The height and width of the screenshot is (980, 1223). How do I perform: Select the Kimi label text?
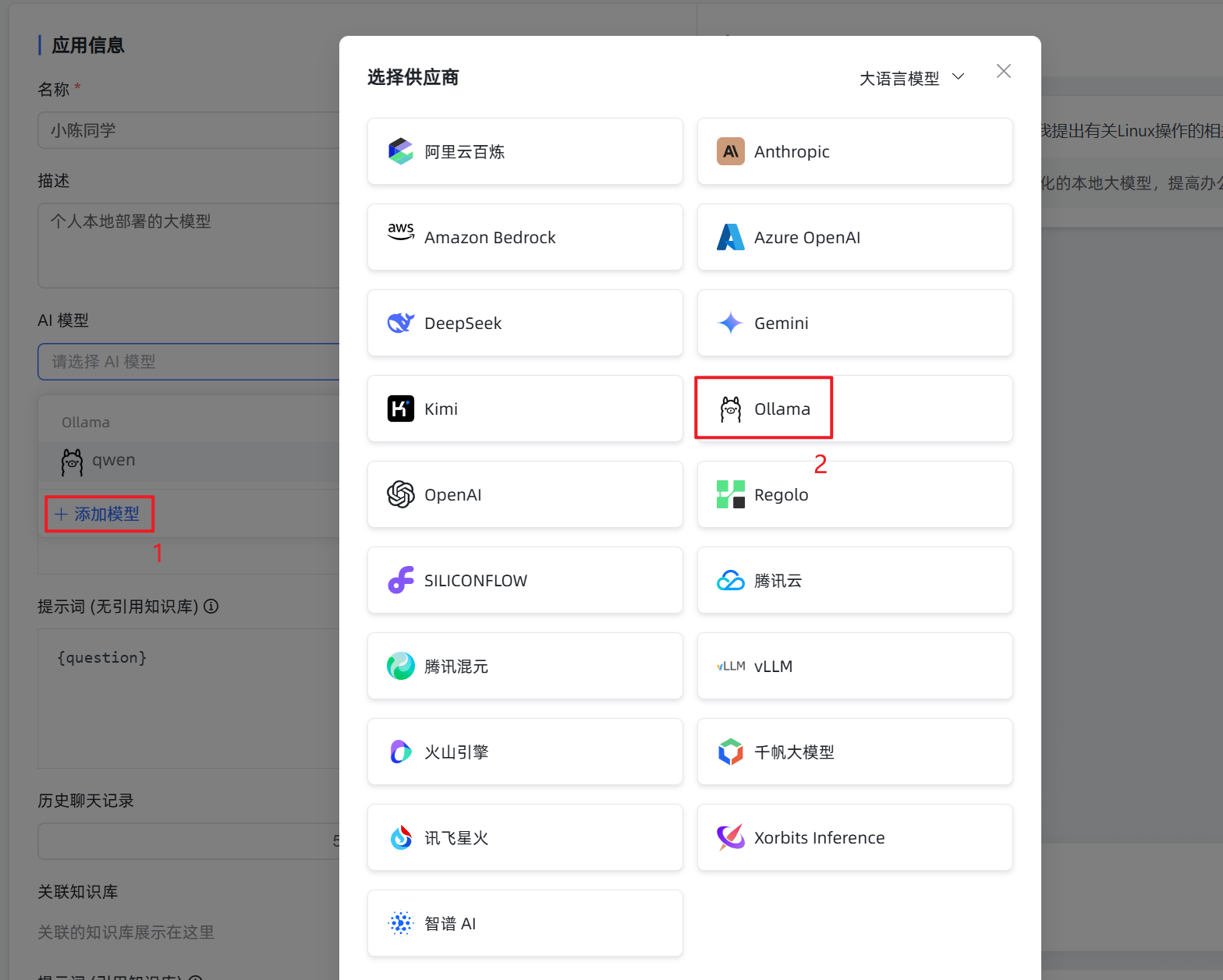[x=441, y=409]
